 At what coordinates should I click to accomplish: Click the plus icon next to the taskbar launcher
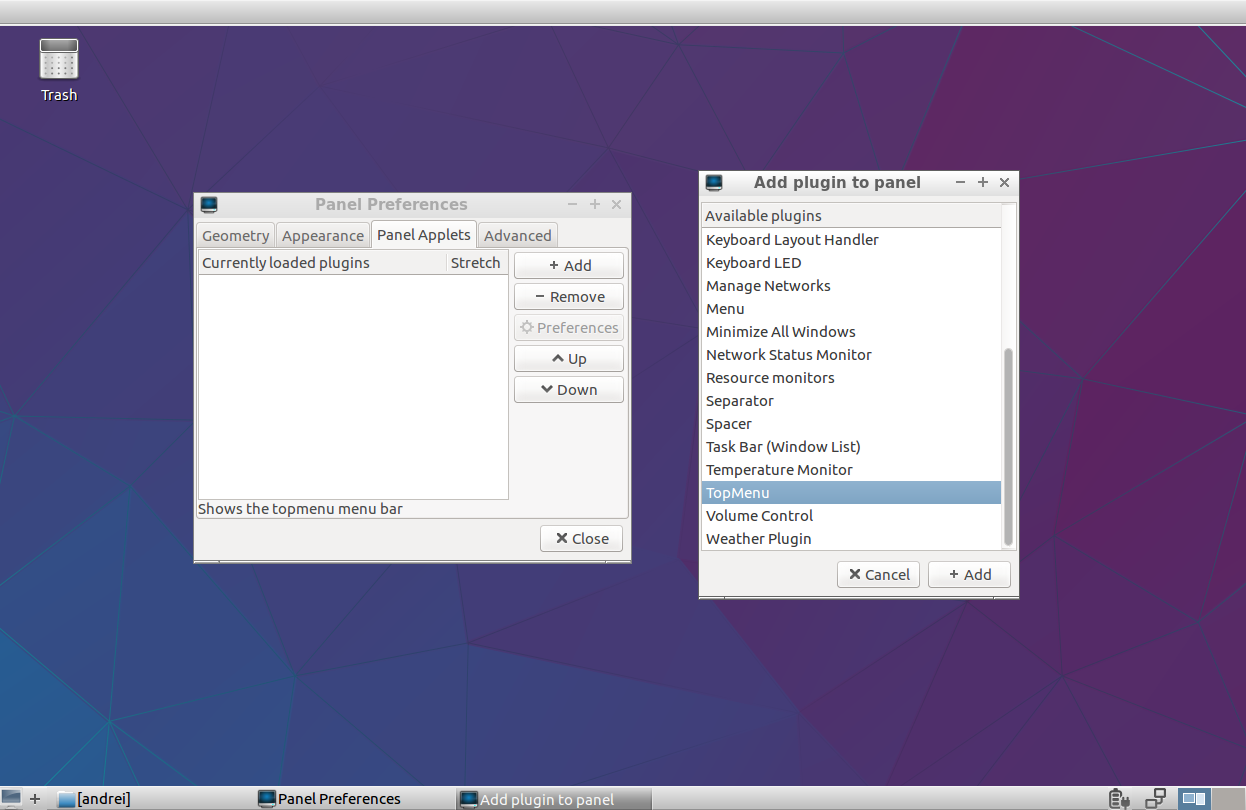(x=33, y=798)
